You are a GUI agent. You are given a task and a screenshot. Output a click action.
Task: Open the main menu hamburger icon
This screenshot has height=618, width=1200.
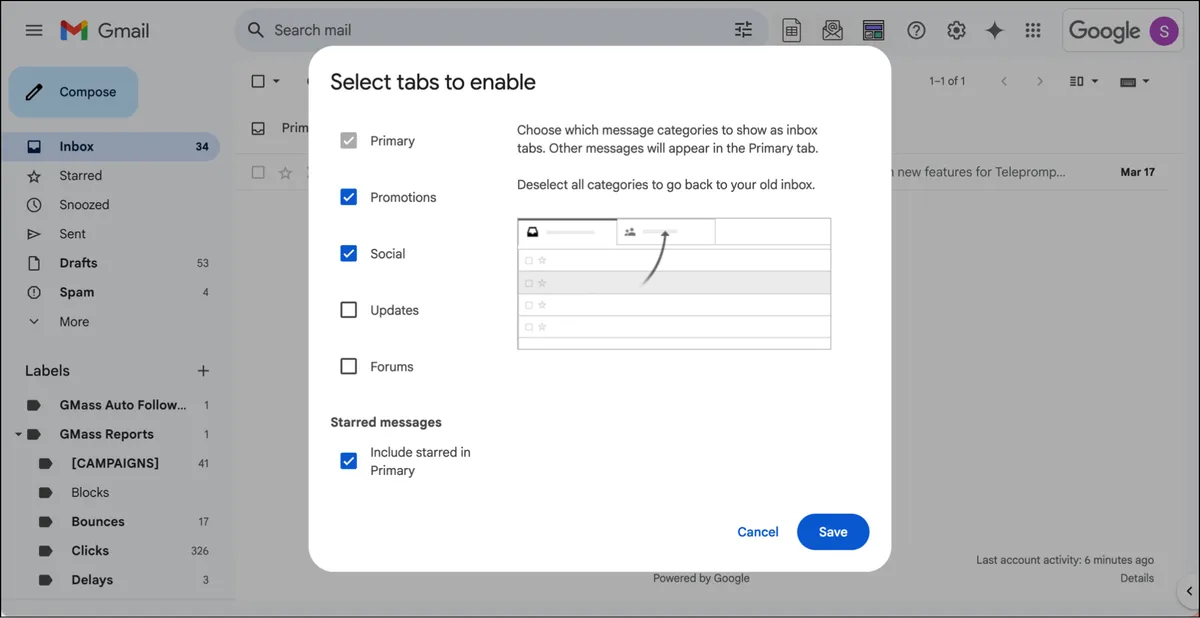click(x=34, y=30)
